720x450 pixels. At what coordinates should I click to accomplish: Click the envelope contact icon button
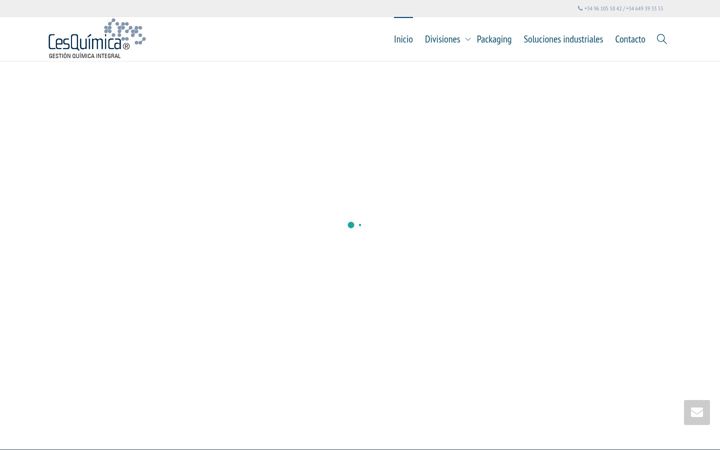point(697,412)
